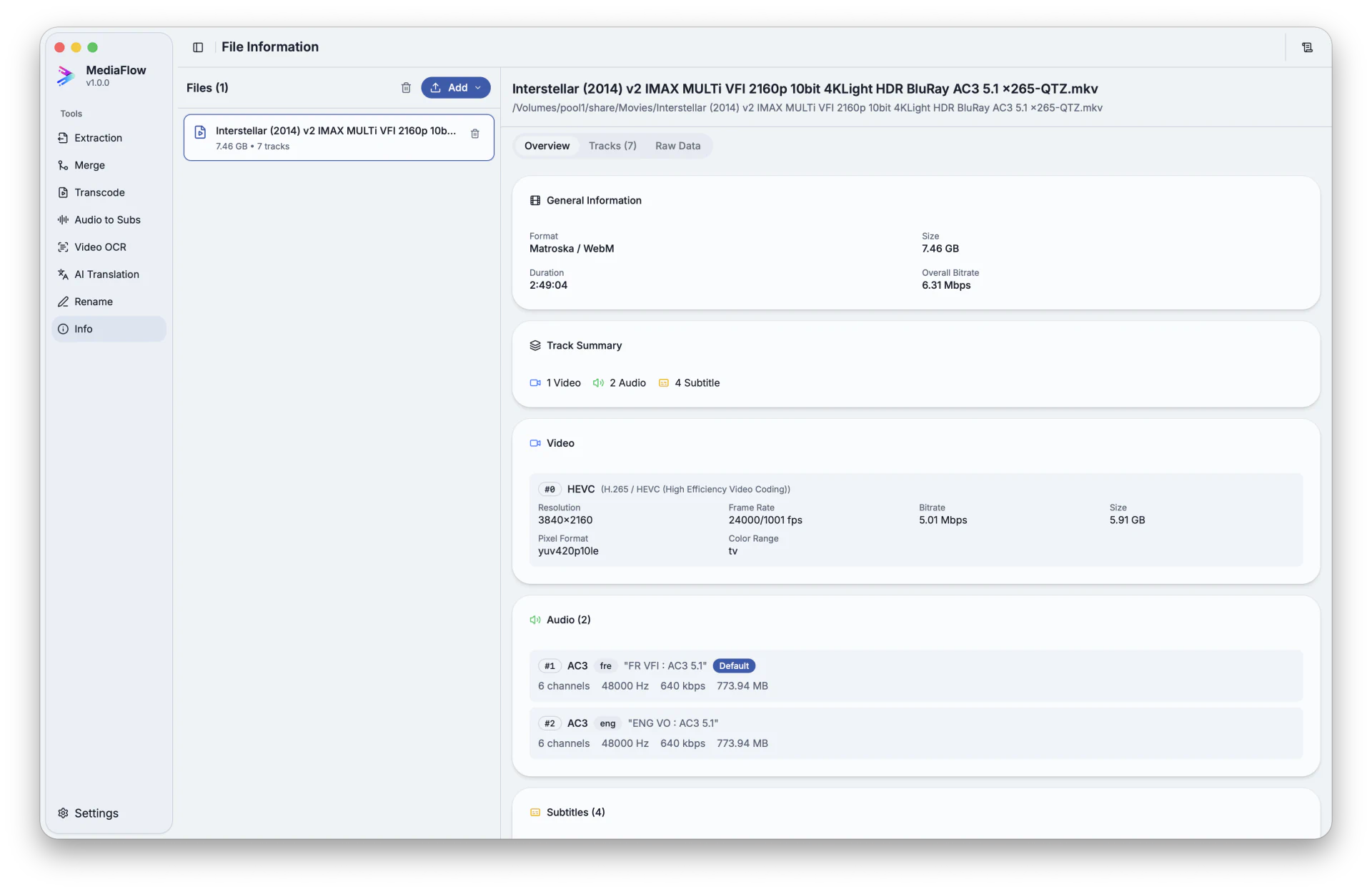Click the Duration value 2:49:04
The width and height of the screenshot is (1372, 892).
(x=549, y=285)
